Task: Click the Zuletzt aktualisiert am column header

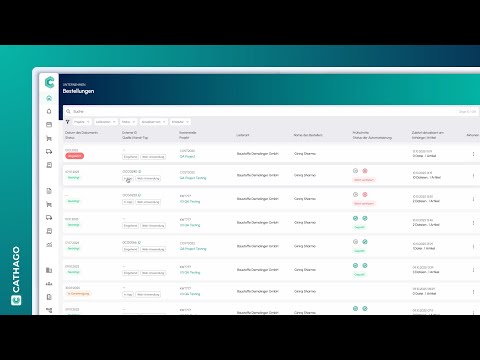Action: pos(428,133)
